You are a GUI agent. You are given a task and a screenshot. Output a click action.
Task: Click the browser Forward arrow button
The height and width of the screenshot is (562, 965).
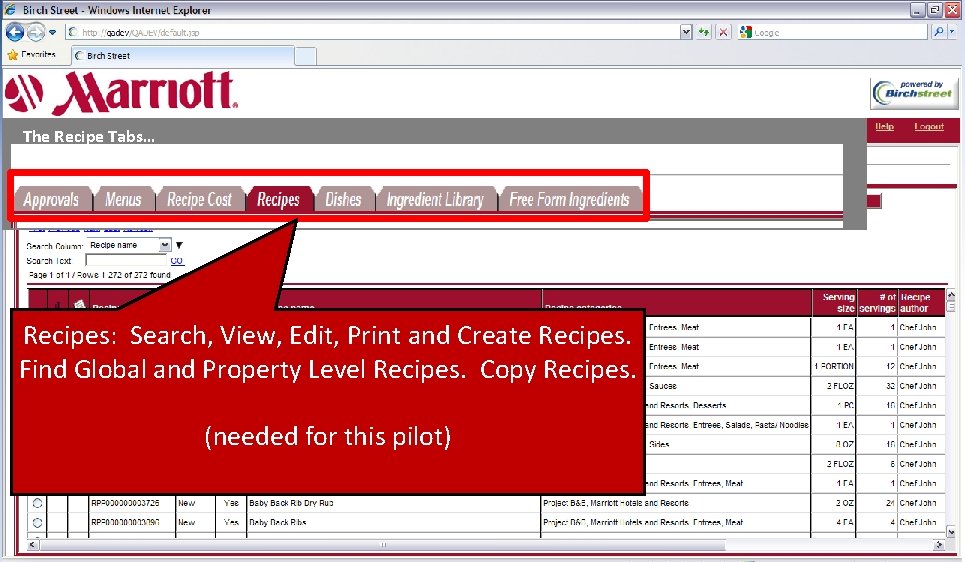tap(36, 32)
